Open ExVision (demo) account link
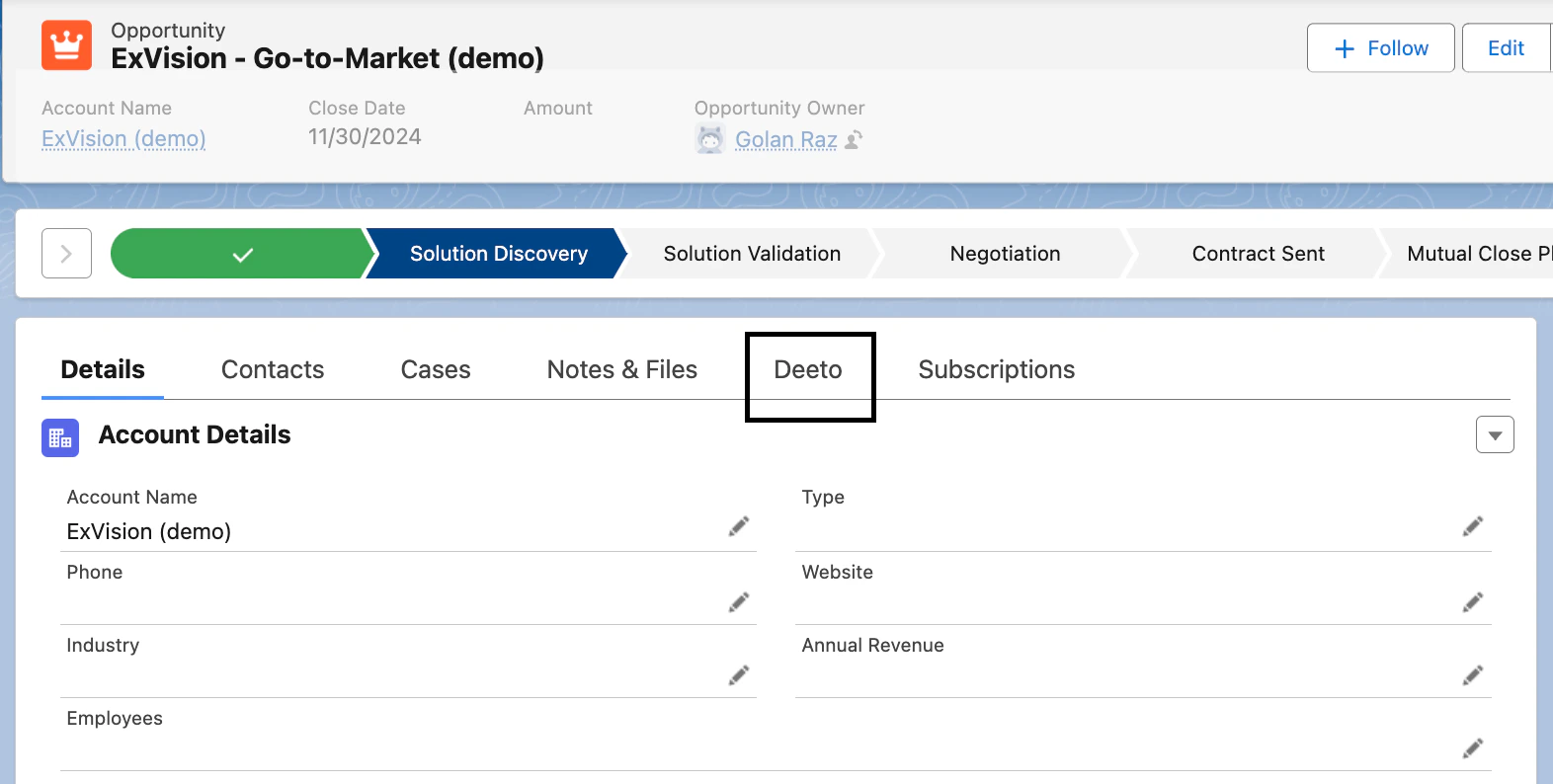Viewport: 1553px width, 784px height. (x=123, y=138)
